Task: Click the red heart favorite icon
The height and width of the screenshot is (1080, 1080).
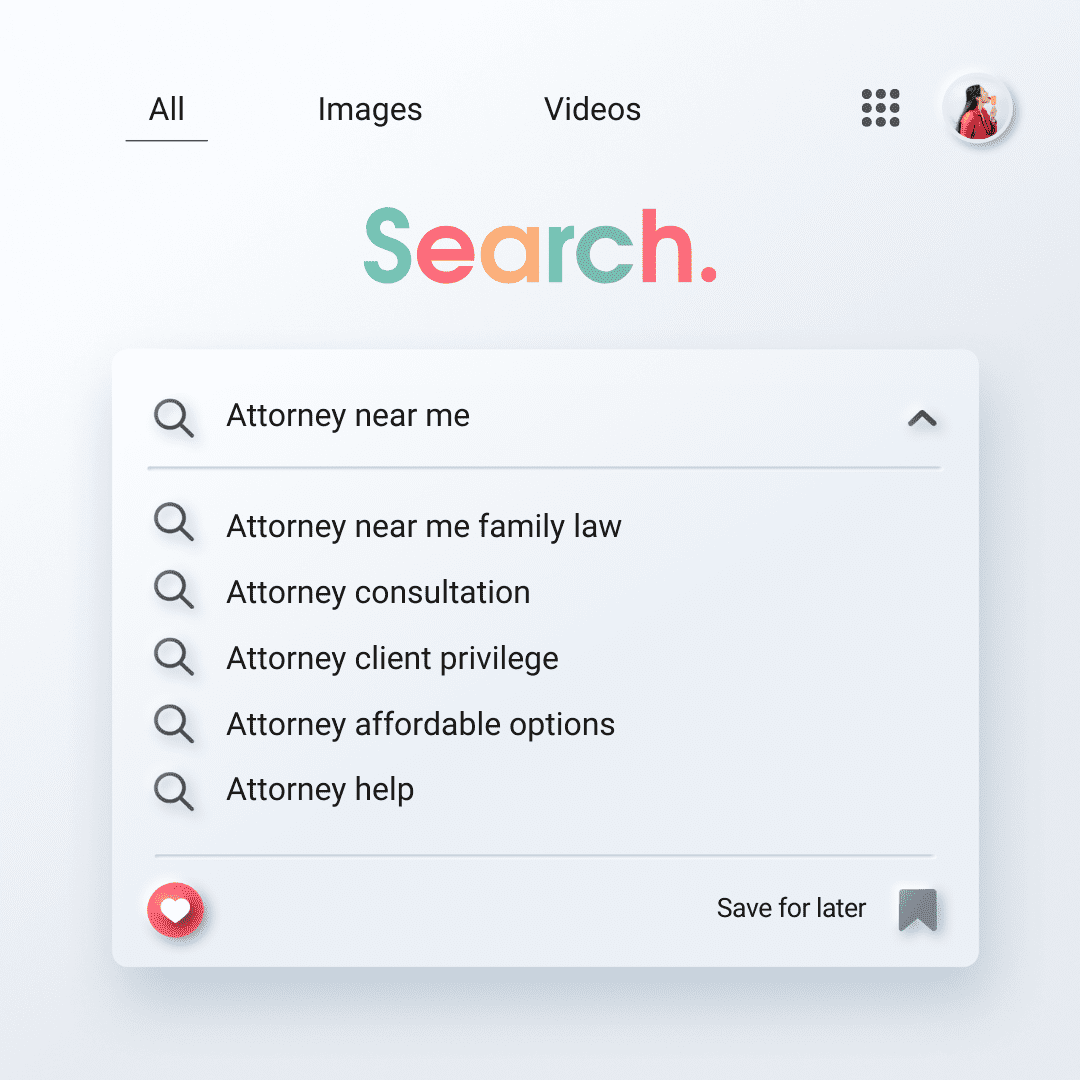Action: [175, 910]
